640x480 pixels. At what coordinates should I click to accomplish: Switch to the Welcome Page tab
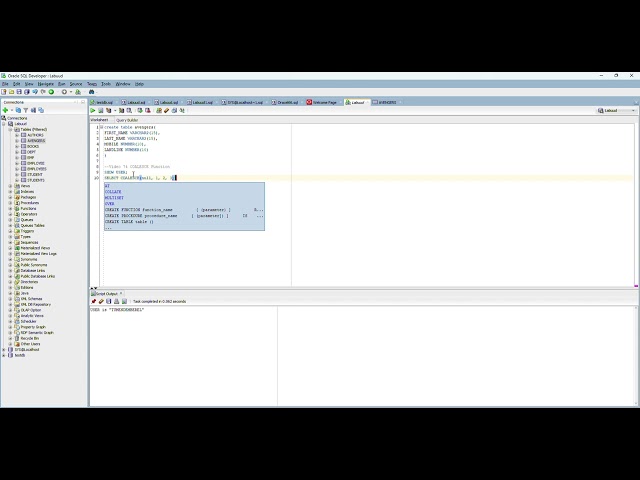point(322,102)
